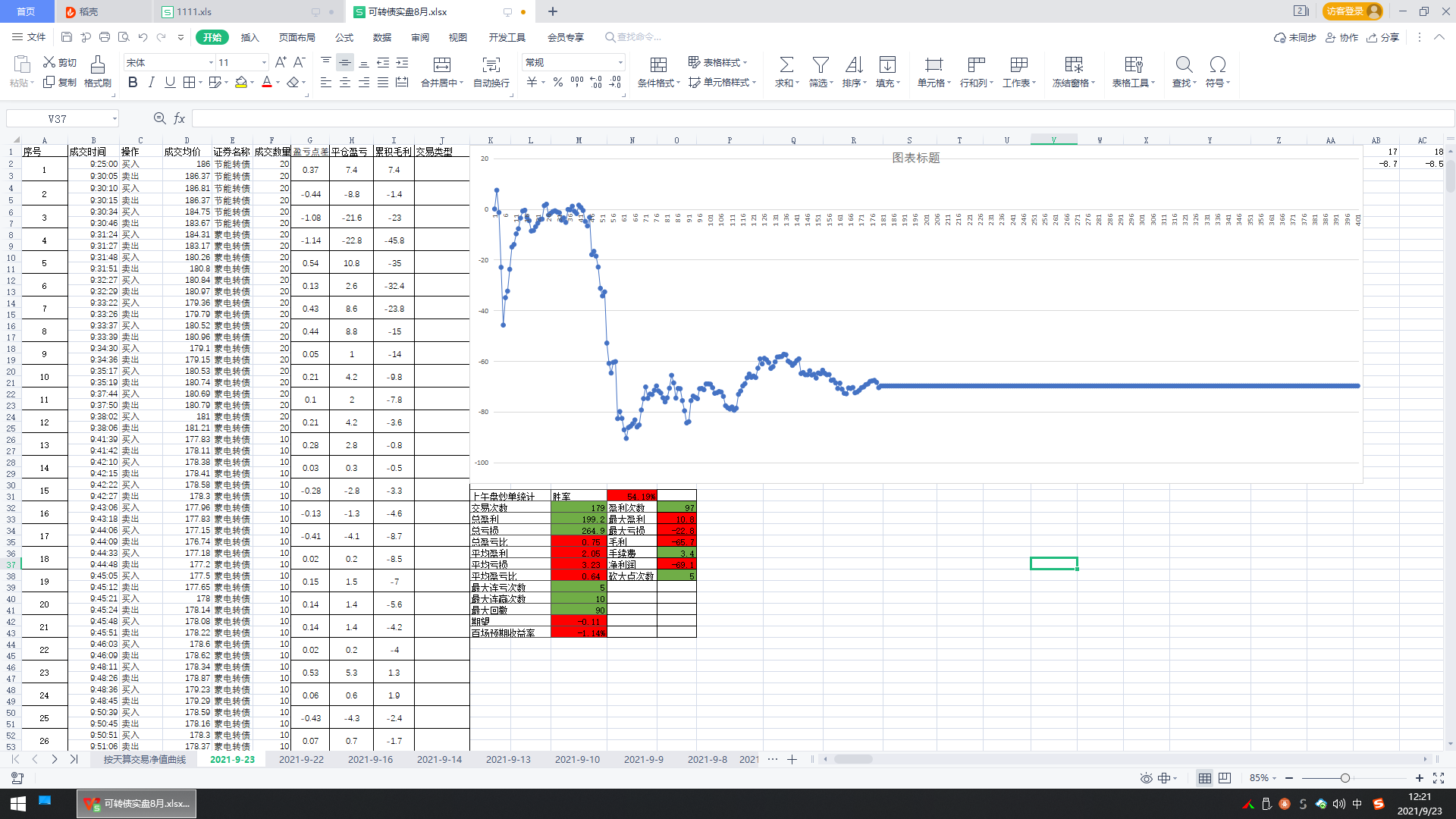Click the thousands separator format icon

(577, 82)
